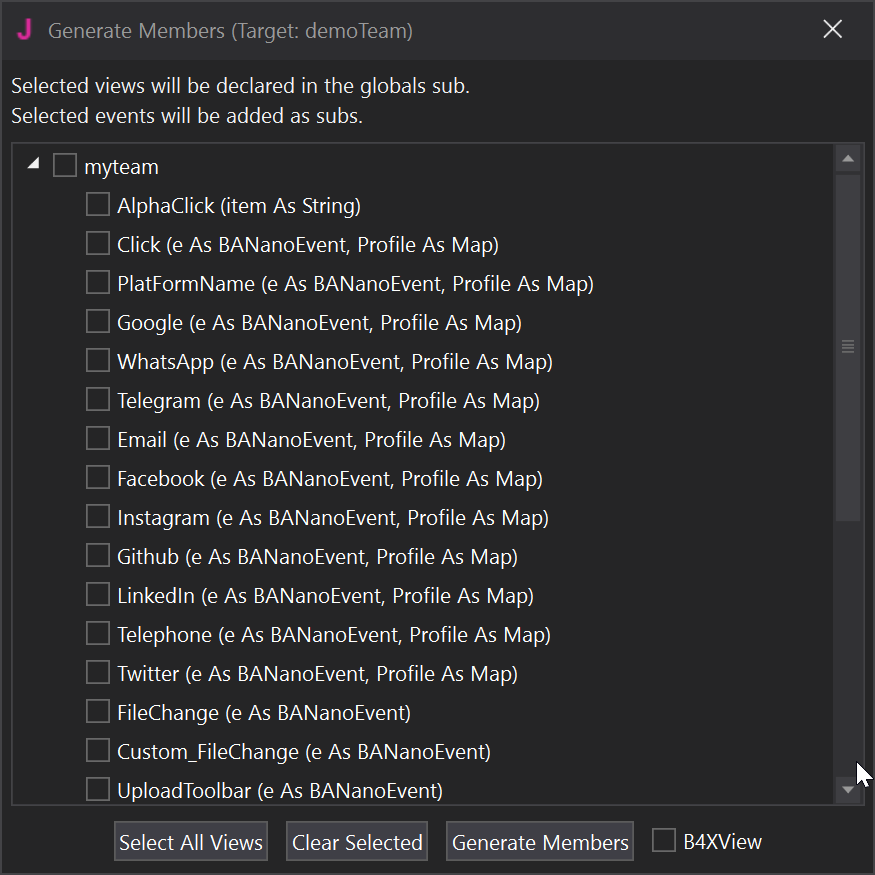
Task: Toggle the B4XView checkbox
Action: tap(664, 841)
